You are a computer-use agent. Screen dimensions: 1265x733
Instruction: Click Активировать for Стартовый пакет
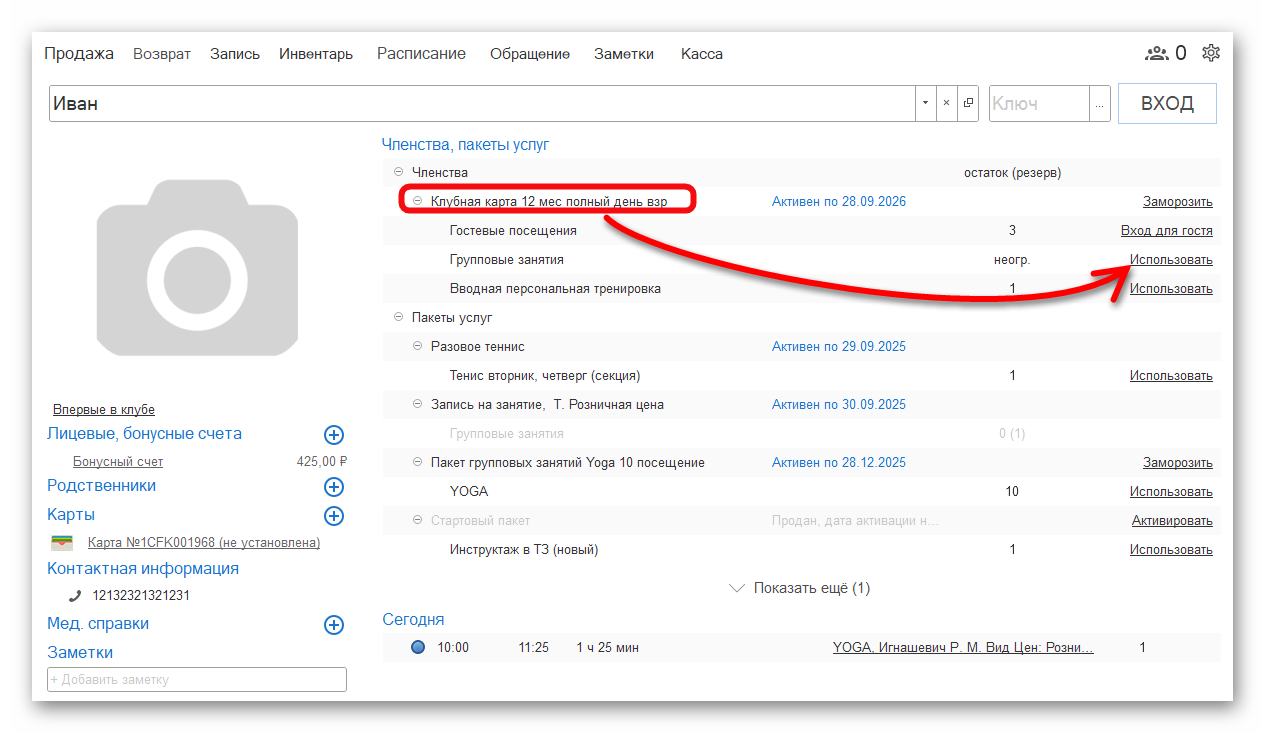pos(1171,521)
